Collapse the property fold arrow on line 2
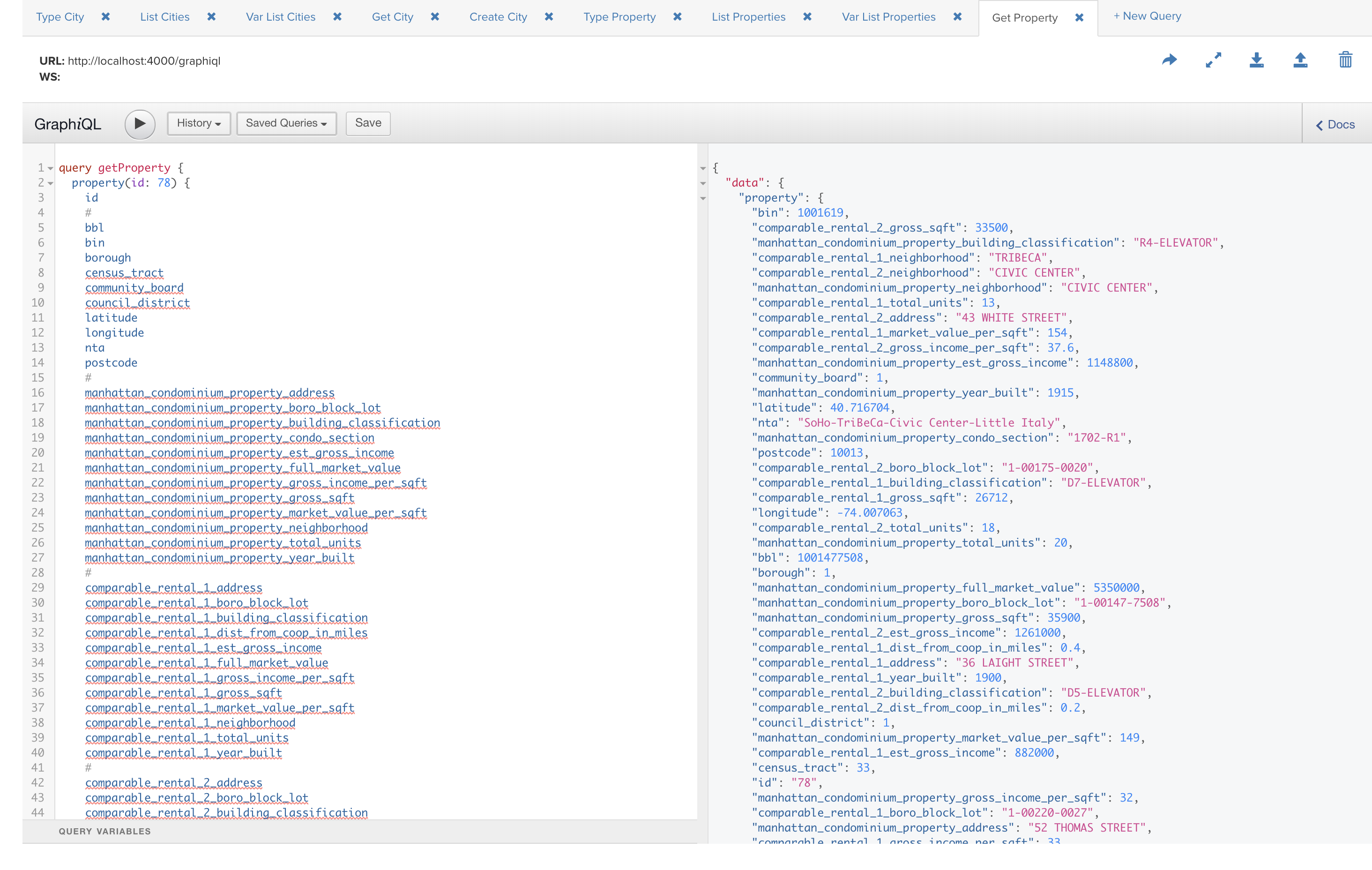Viewport: 1372px width, 870px height. 50,184
